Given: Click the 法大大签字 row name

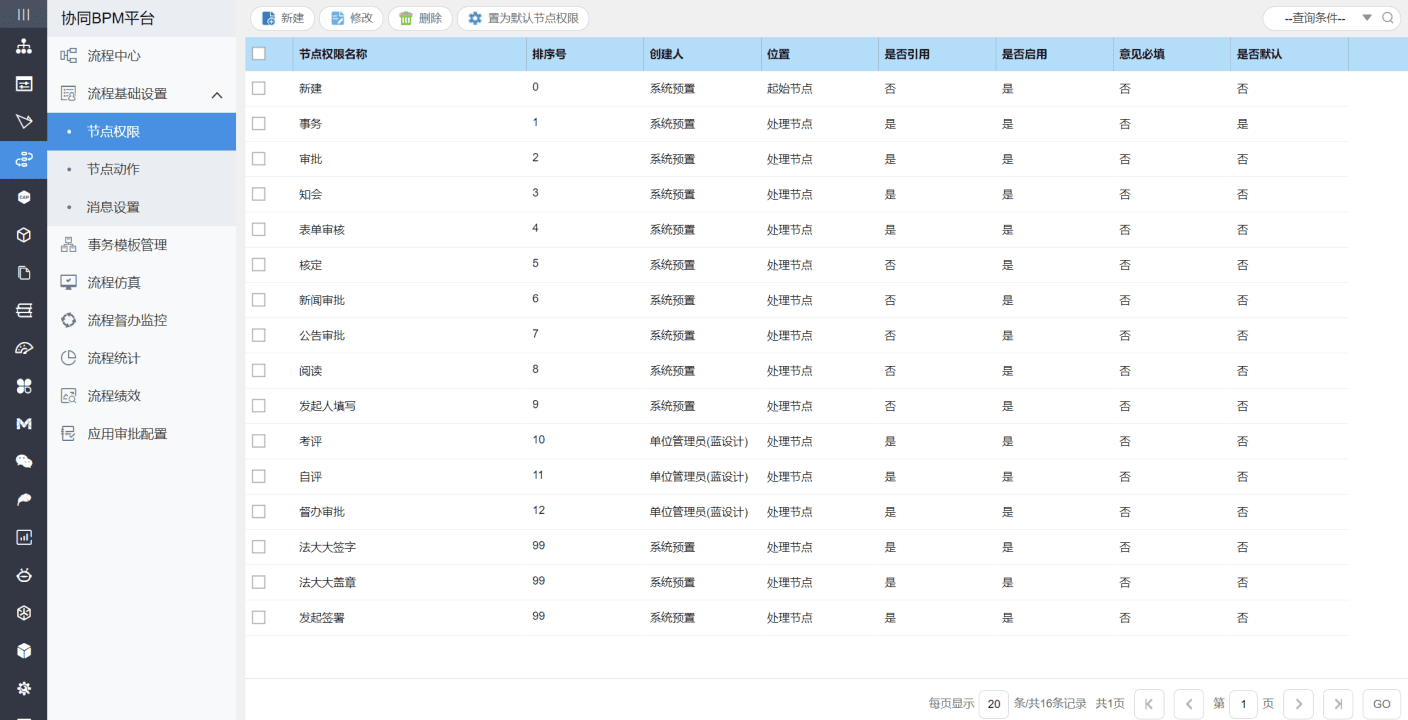Looking at the screenshot, I should 327,547.
